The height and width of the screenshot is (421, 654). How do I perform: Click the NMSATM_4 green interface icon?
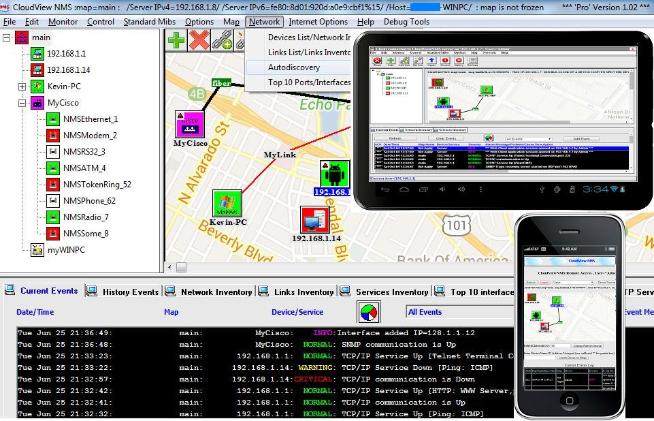[53, 168]
